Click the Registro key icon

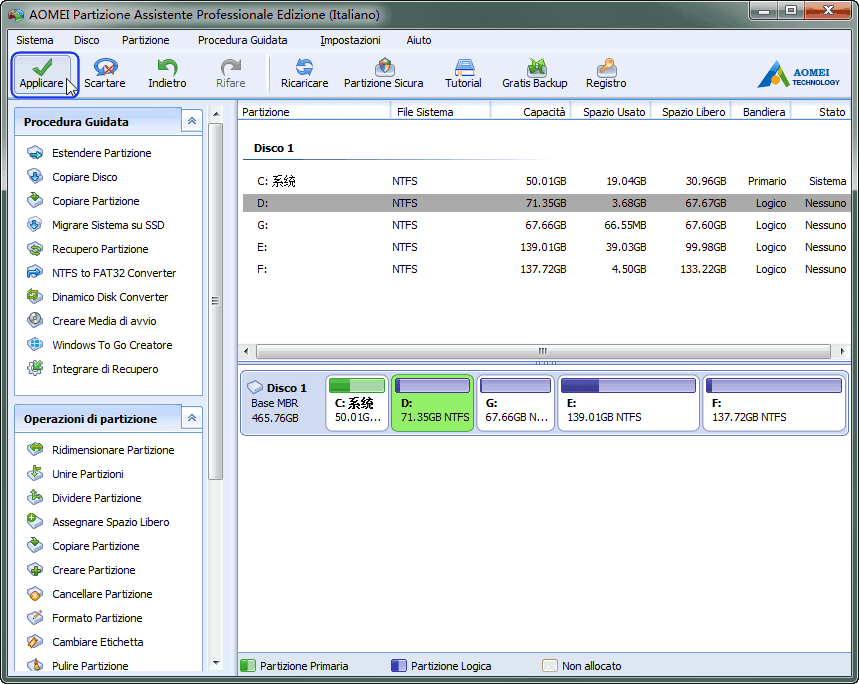point(606,67)
